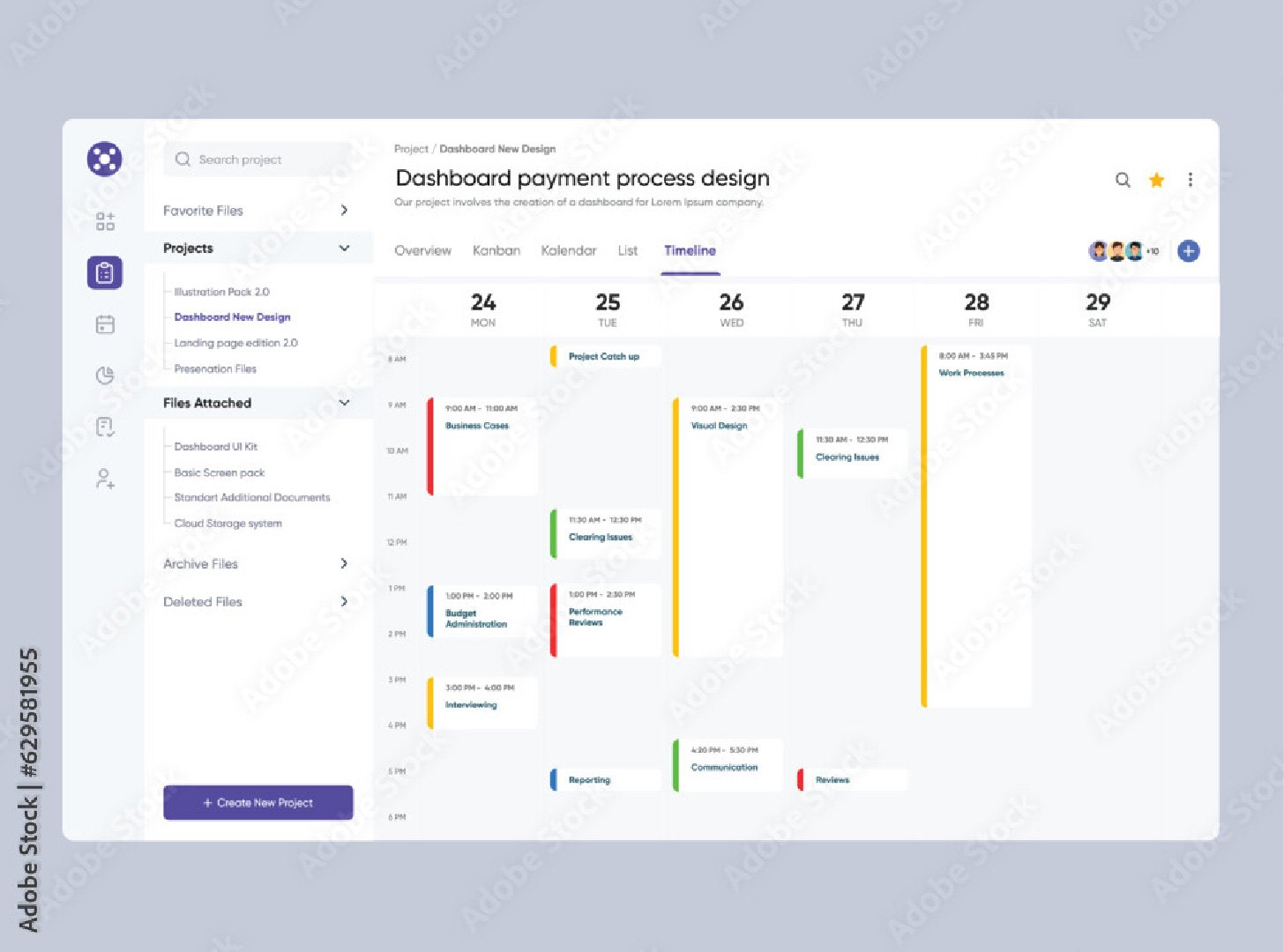
Task: Click the add user sidebar icon
Action: (105, 479)
